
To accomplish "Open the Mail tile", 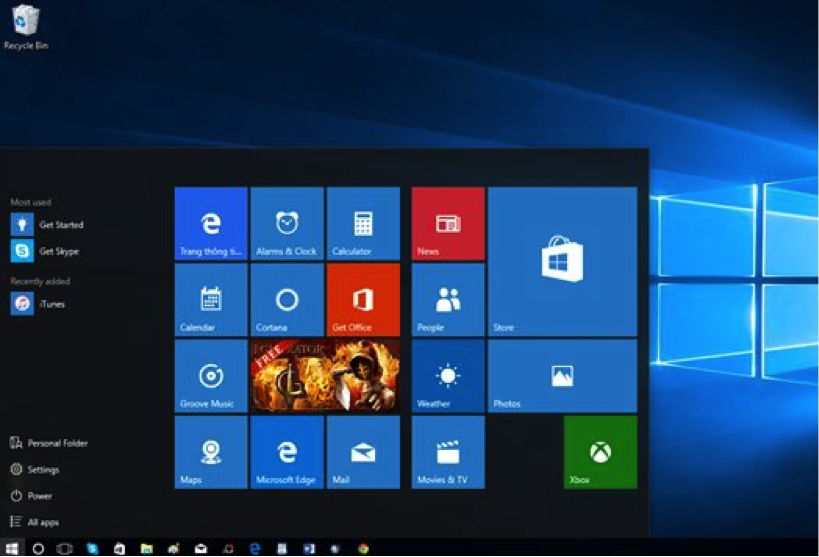I will [x=363, y=452].
